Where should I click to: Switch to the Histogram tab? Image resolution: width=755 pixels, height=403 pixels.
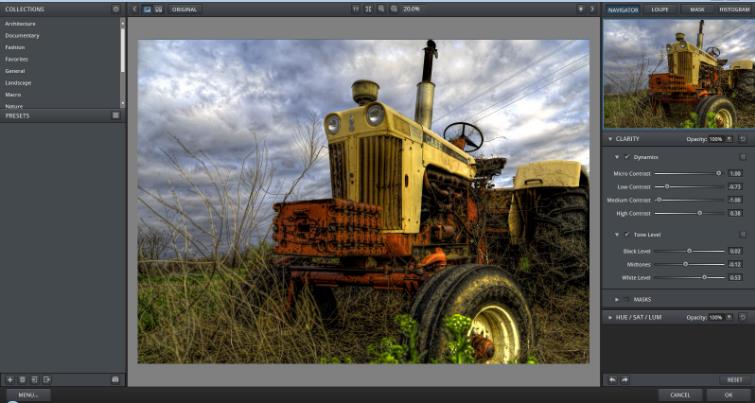click(x=733, y=9)
